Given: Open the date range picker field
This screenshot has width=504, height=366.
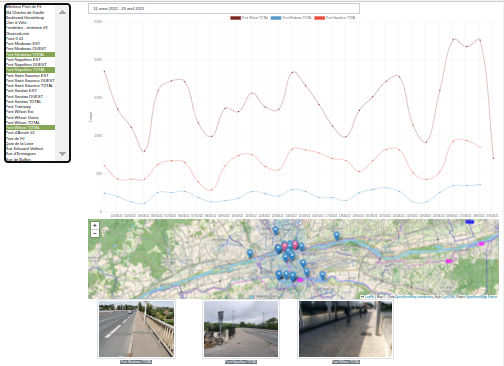Looking at the screenshot, I should pyautogui.click(x=224, y=9).
